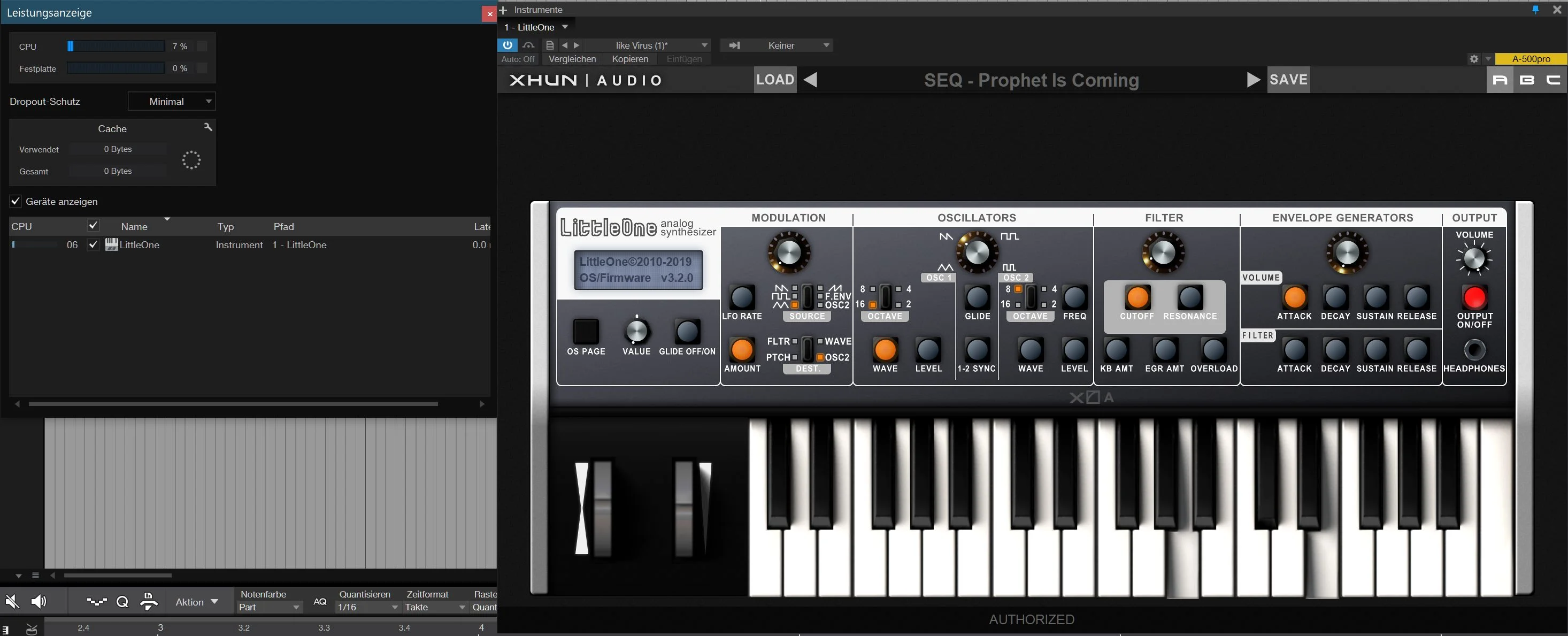This screenshot has width=1568, height=636.
Task: Click the speaker audition icon in editor toolbar
Action: [x=39, y=601]
